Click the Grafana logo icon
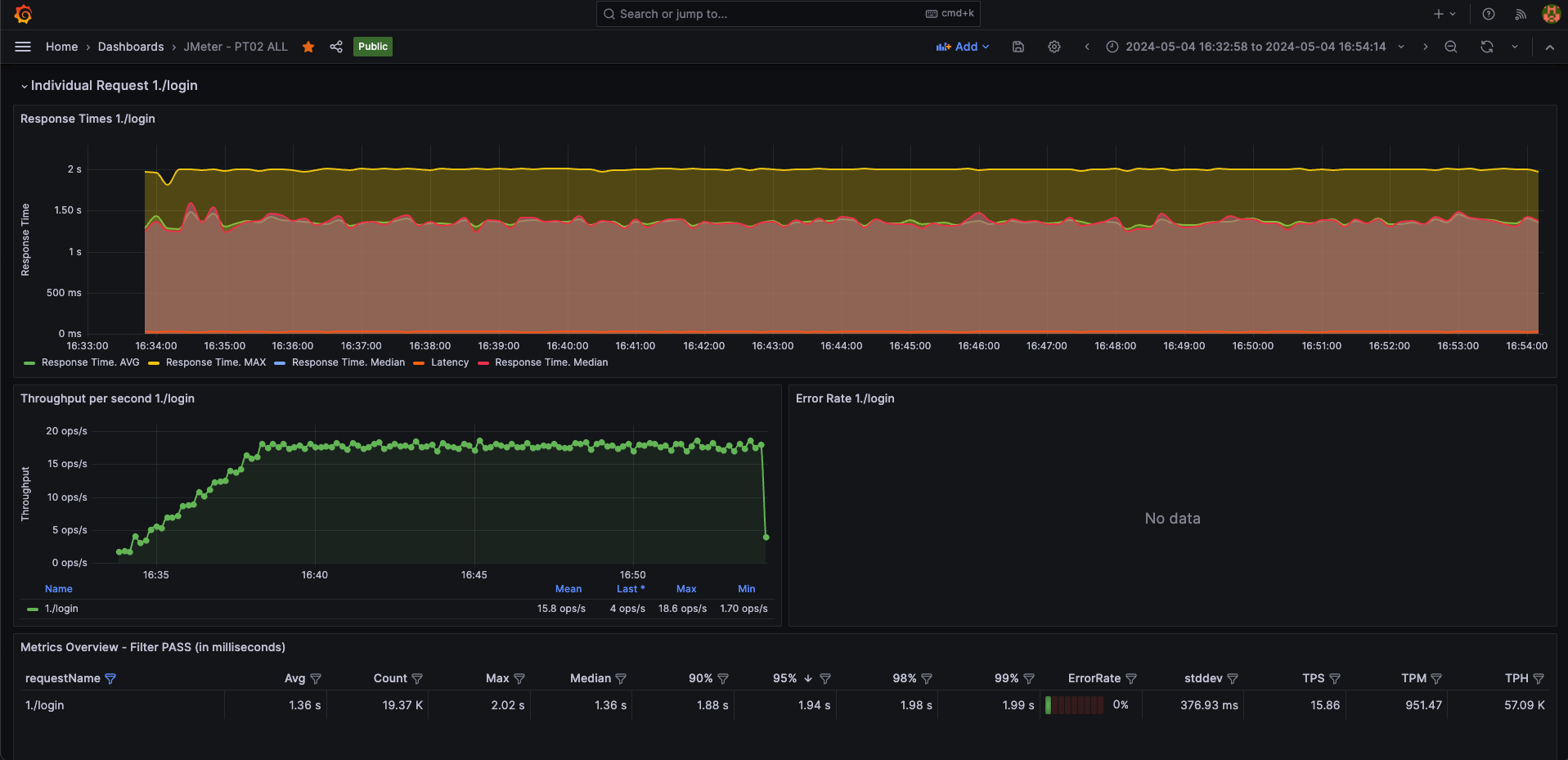The width and height of the screenshot is (1568, 760). (x=23, y=14)
